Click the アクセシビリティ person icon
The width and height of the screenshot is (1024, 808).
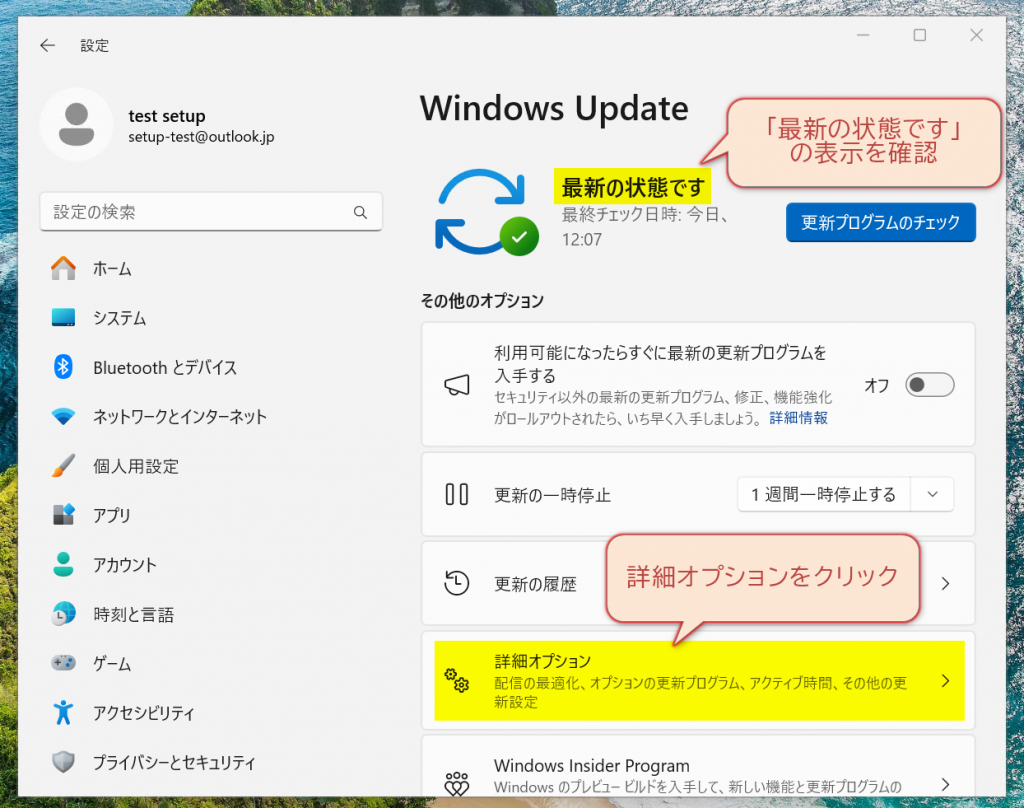point(64,712)
